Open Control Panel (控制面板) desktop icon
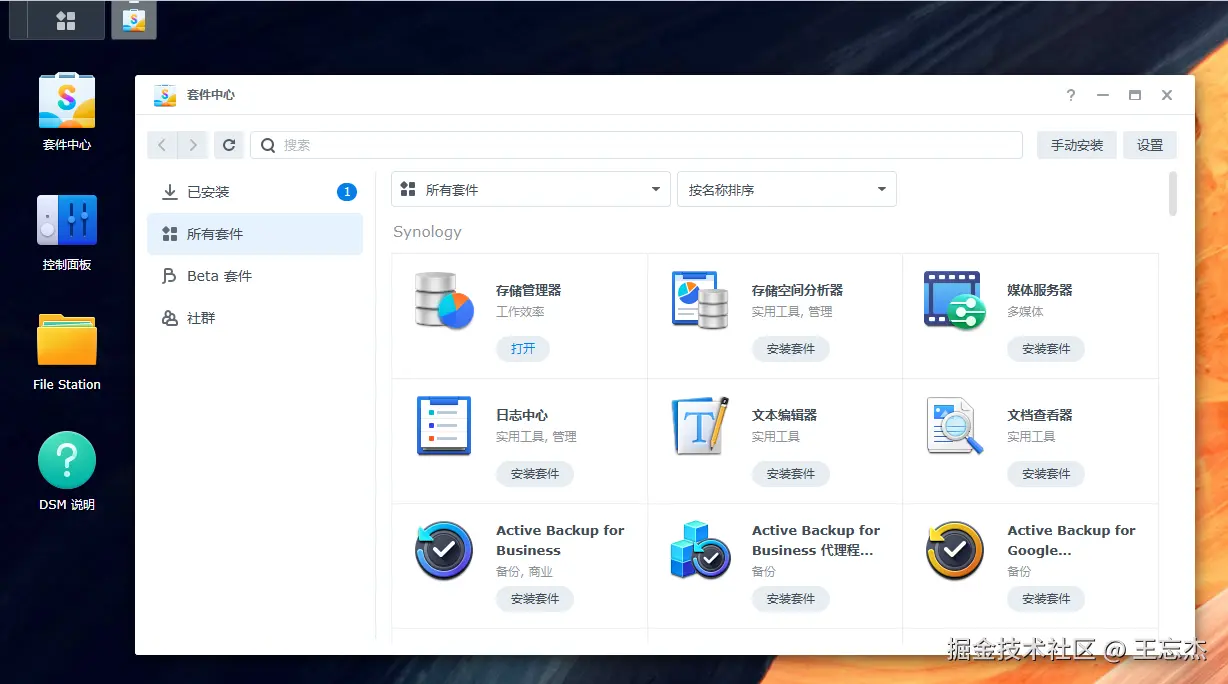Screen dimensions: 1228x684 tap(67, 220)
